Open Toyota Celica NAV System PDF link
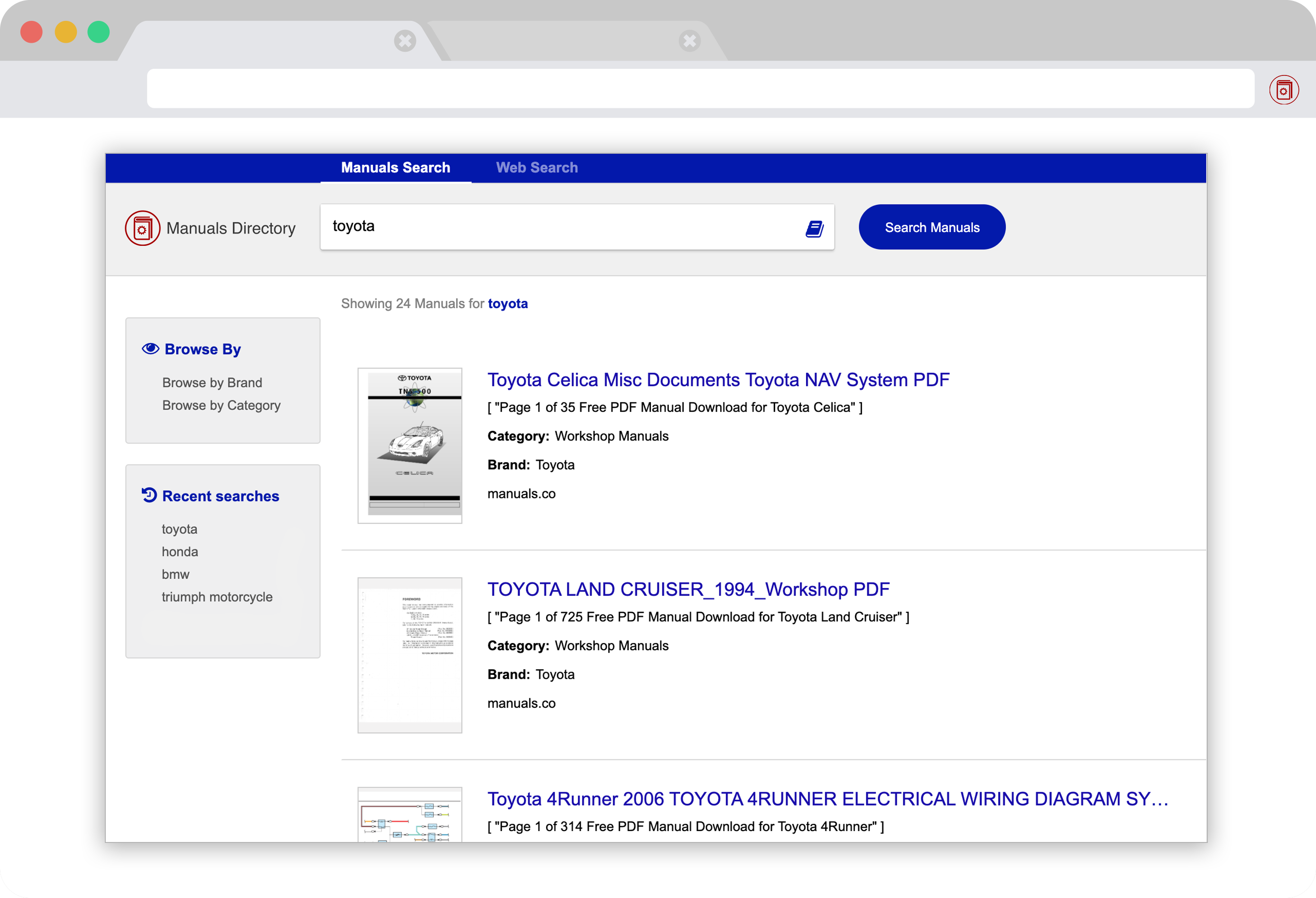 click(718, 380)
